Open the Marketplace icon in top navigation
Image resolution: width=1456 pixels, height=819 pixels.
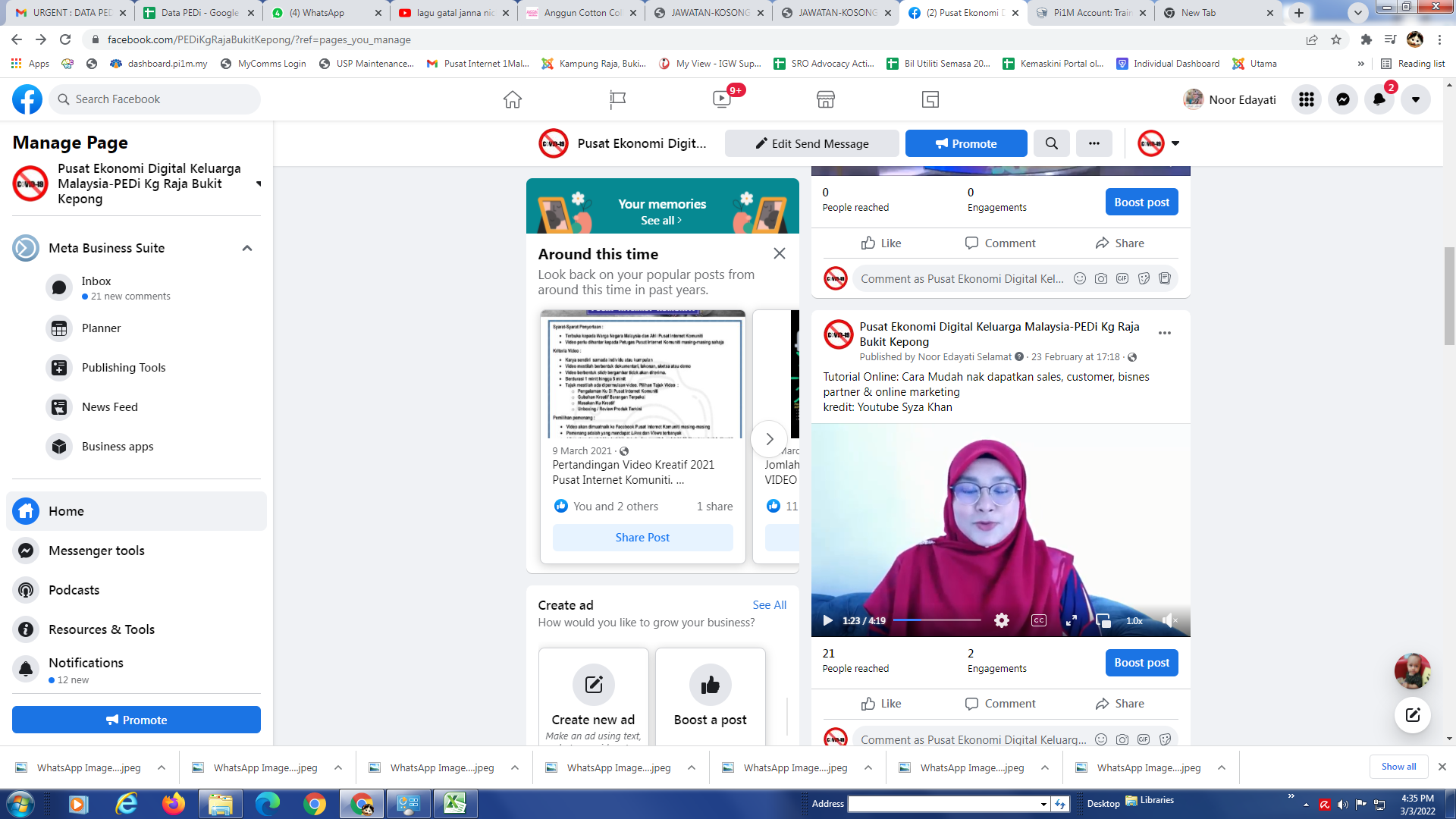click(825, 99)
